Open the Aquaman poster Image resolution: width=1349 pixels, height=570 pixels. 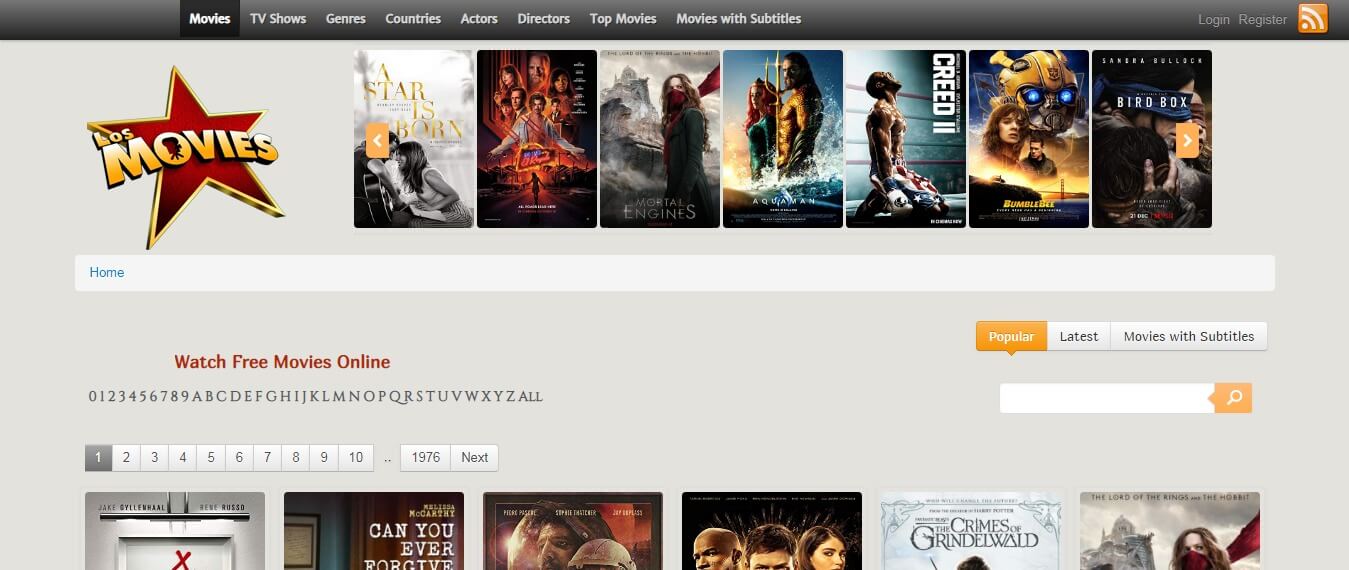tap(783, 139)
